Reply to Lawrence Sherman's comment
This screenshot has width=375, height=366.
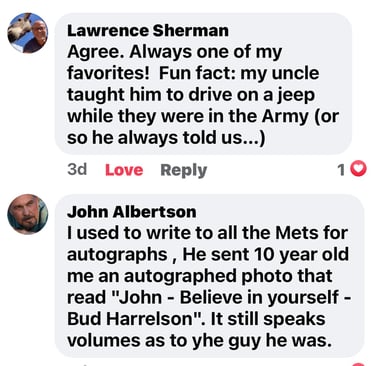pyautogui.click(x=184, y=170)
